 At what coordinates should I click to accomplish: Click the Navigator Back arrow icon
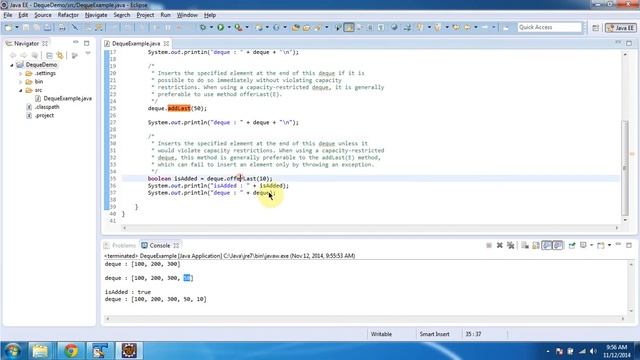coord(13,55)
